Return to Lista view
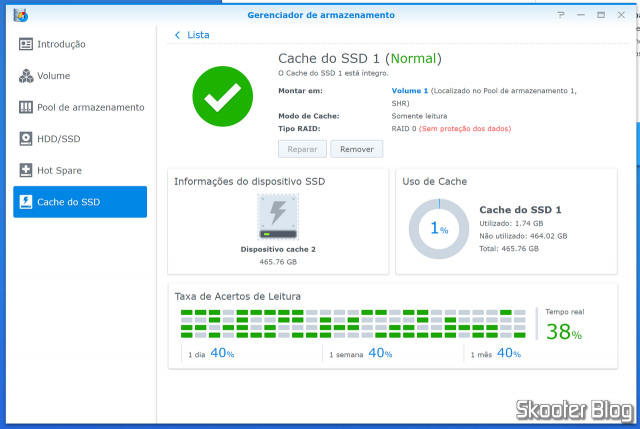The image size is (640, 429). click(198, 35)
